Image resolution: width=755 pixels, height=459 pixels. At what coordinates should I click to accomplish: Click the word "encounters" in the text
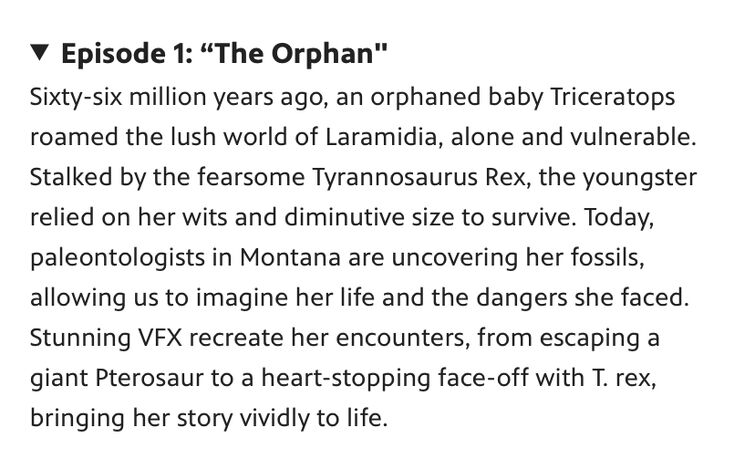coord(403,338)
